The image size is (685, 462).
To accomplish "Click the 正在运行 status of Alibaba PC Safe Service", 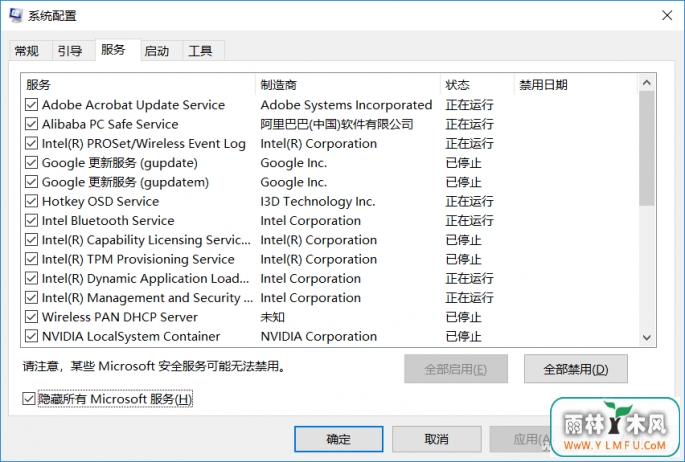I will pyautogui.click(x=469, y=124).
